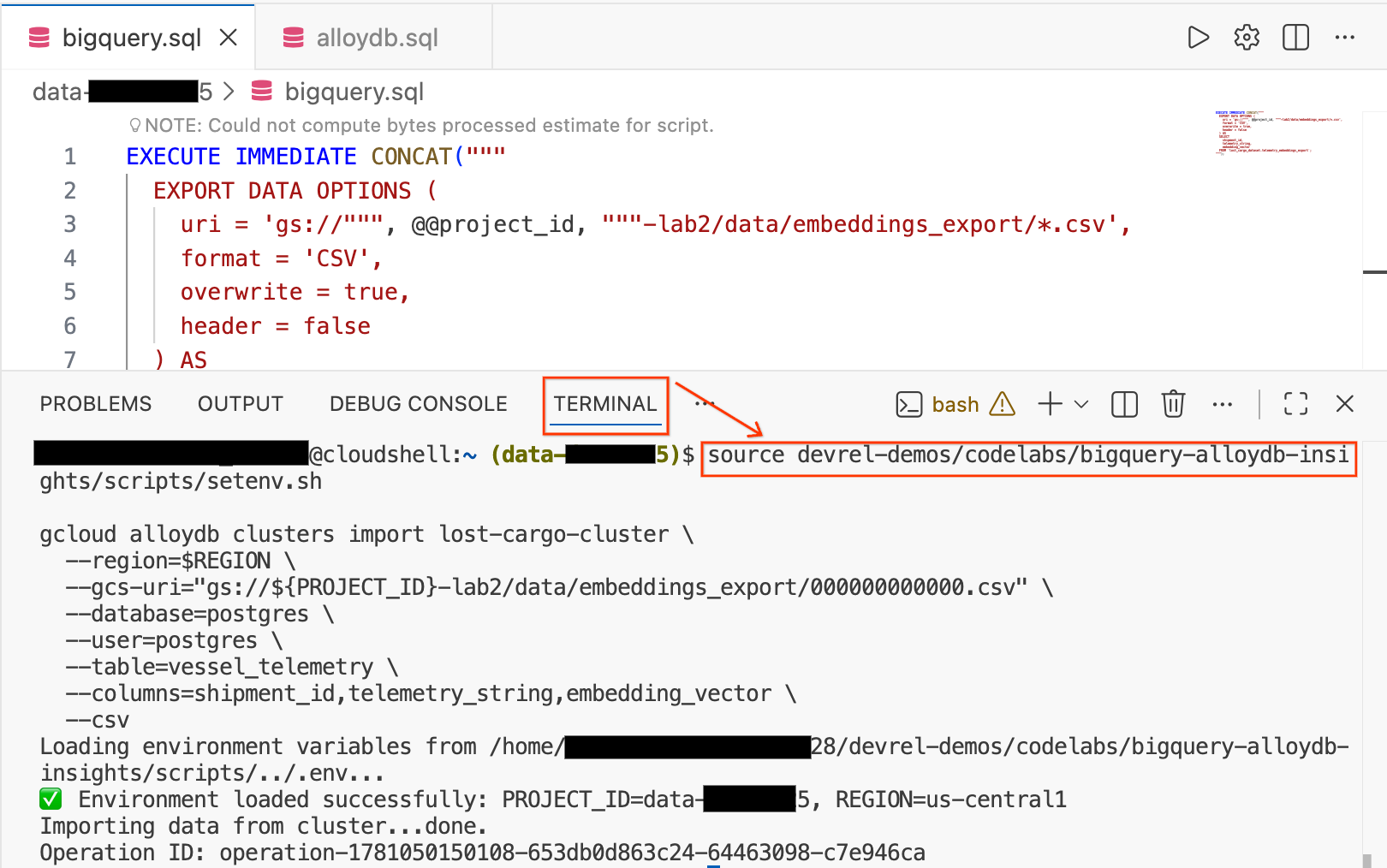Click the breadcrumb project folder segment
This screenshot has width=1387, height=868.
pos(122,92)
